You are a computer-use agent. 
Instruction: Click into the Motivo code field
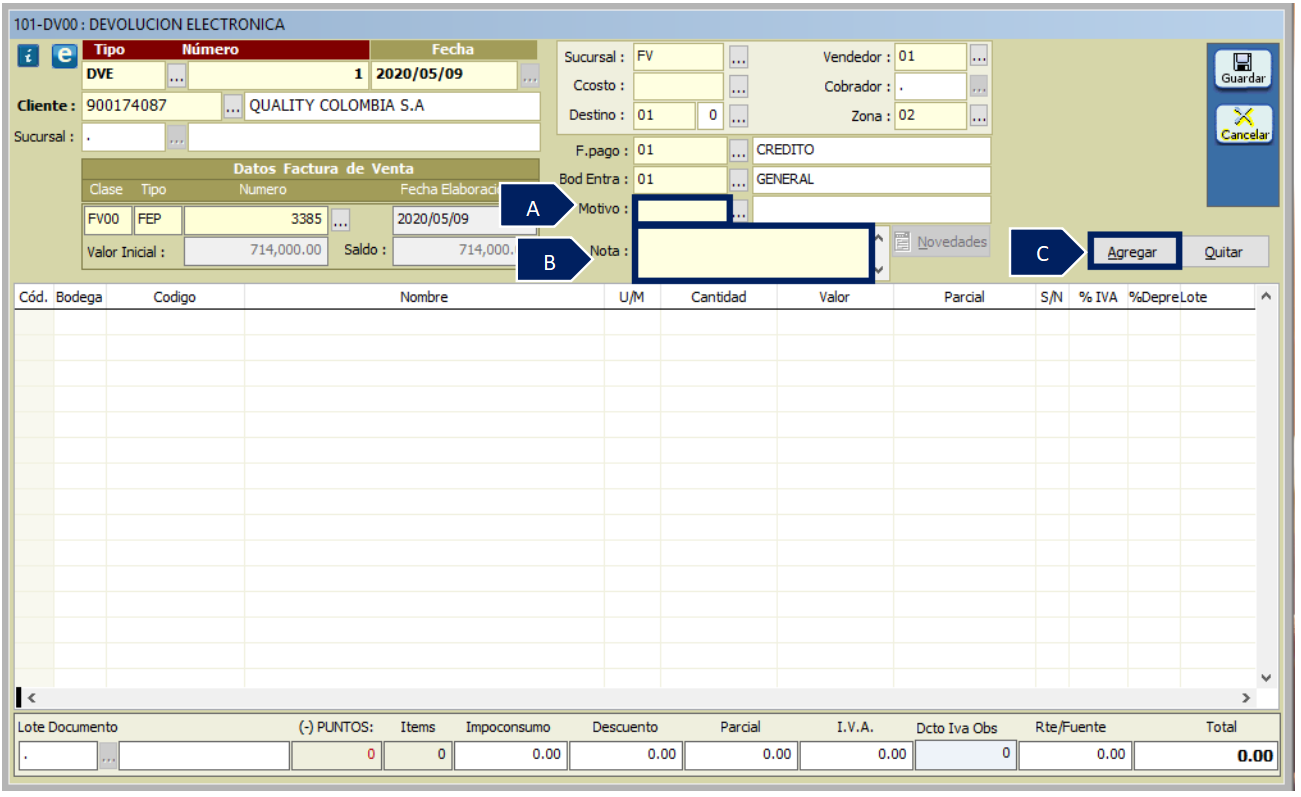pyautogui.click(x=681, y=210)
